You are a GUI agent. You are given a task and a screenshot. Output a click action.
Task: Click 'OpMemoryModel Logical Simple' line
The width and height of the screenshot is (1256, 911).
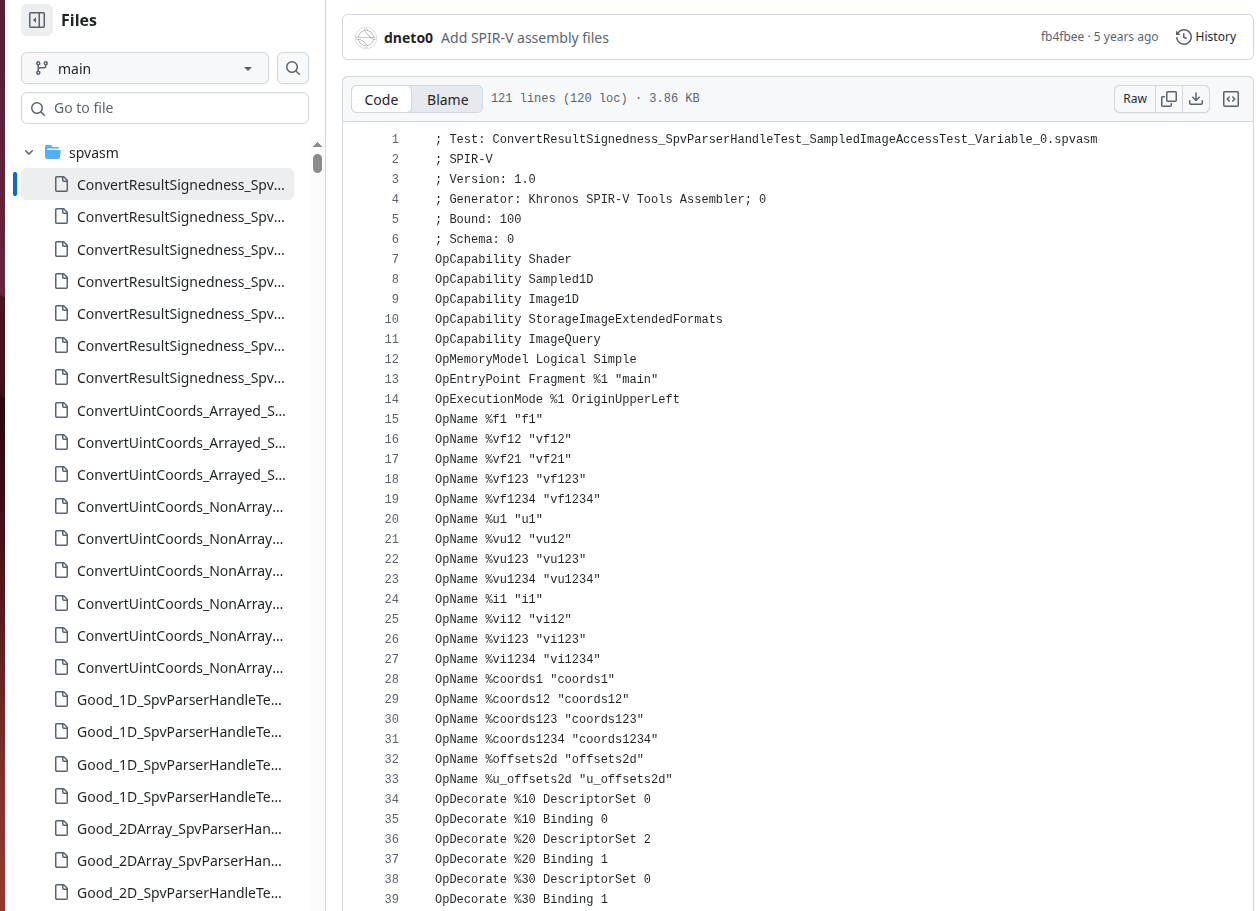pos(535,359)
